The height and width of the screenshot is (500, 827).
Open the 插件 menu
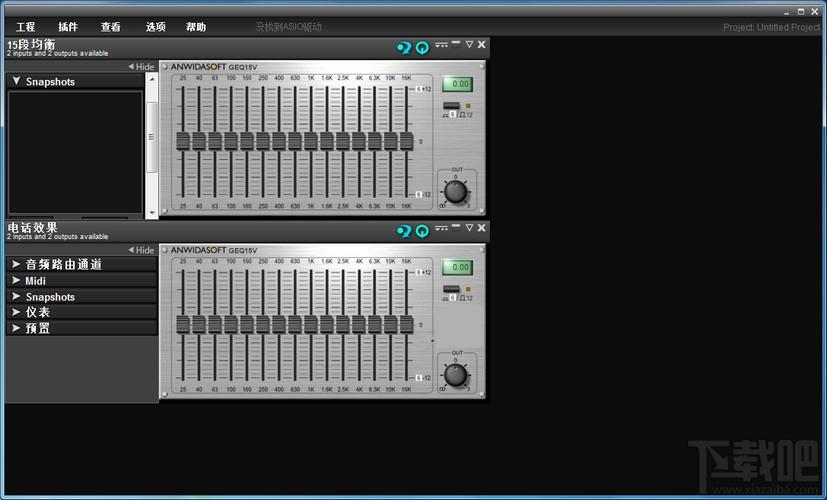coord(68,27)
